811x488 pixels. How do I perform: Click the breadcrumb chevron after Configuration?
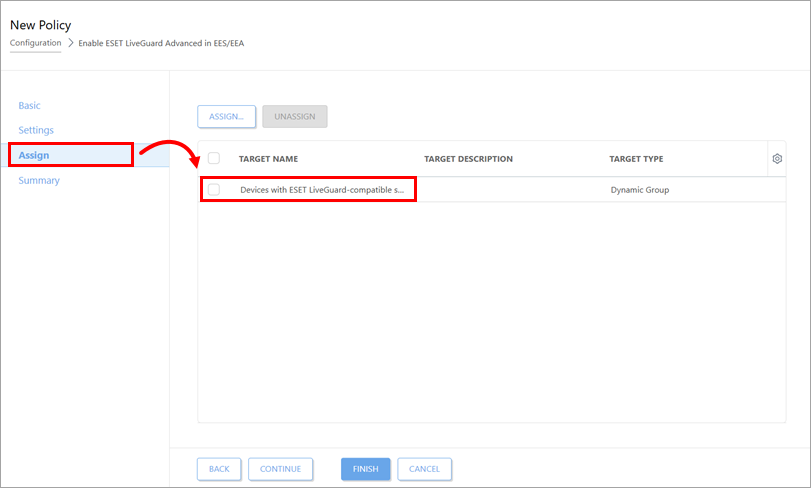(71, 43)
